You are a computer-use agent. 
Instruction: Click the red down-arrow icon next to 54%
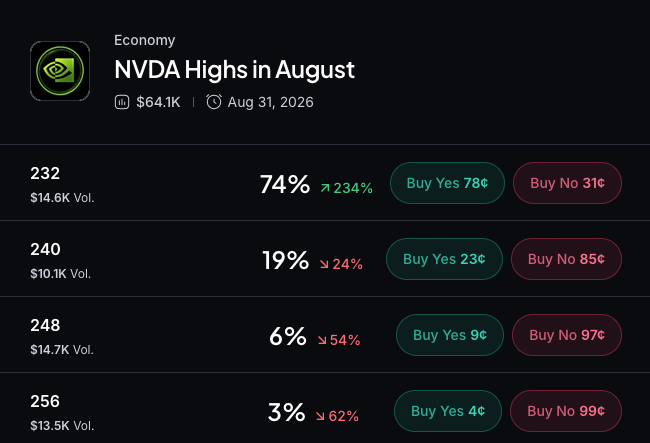pos(322,340)
